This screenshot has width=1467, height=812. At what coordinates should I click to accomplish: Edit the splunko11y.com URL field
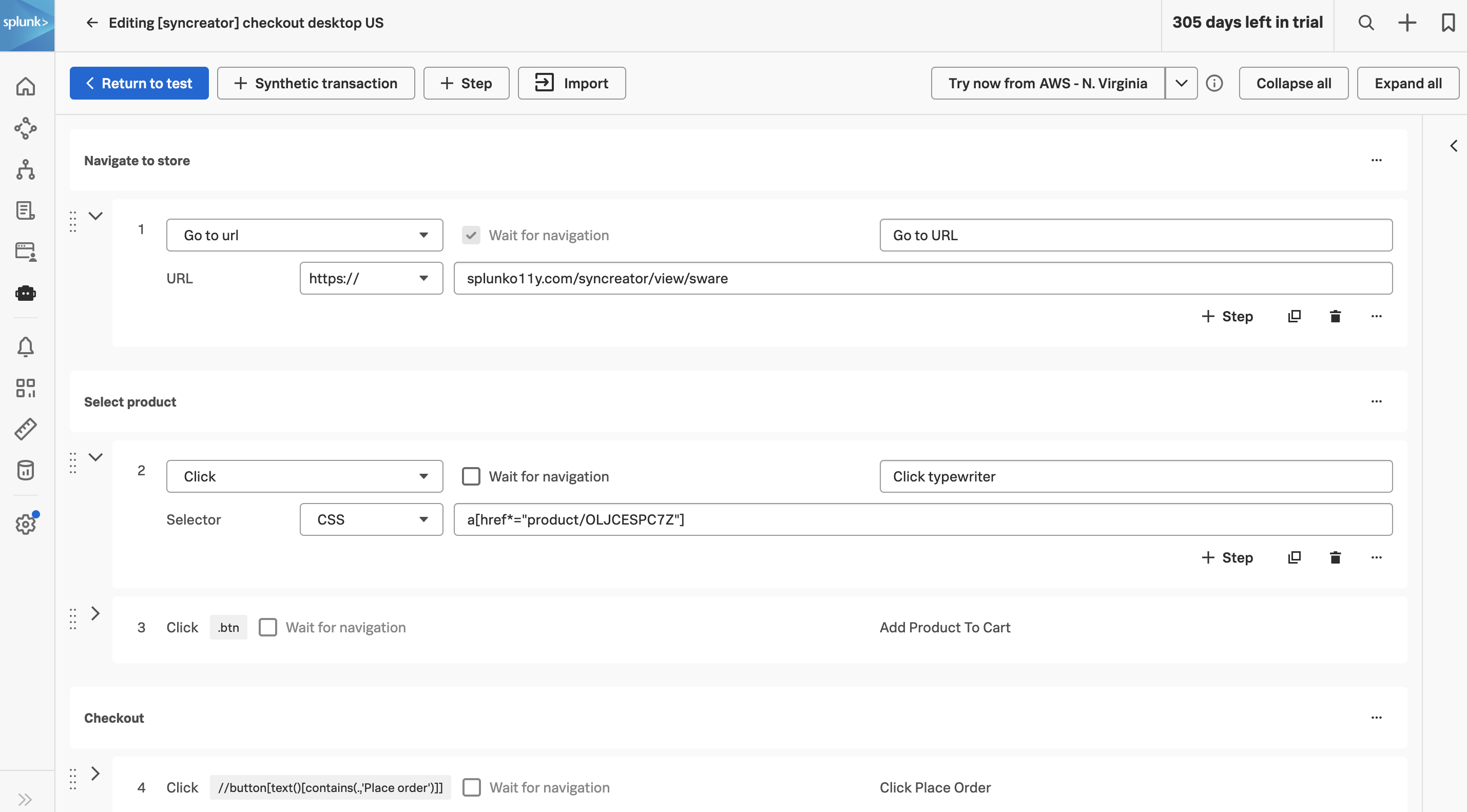point(923,278)
